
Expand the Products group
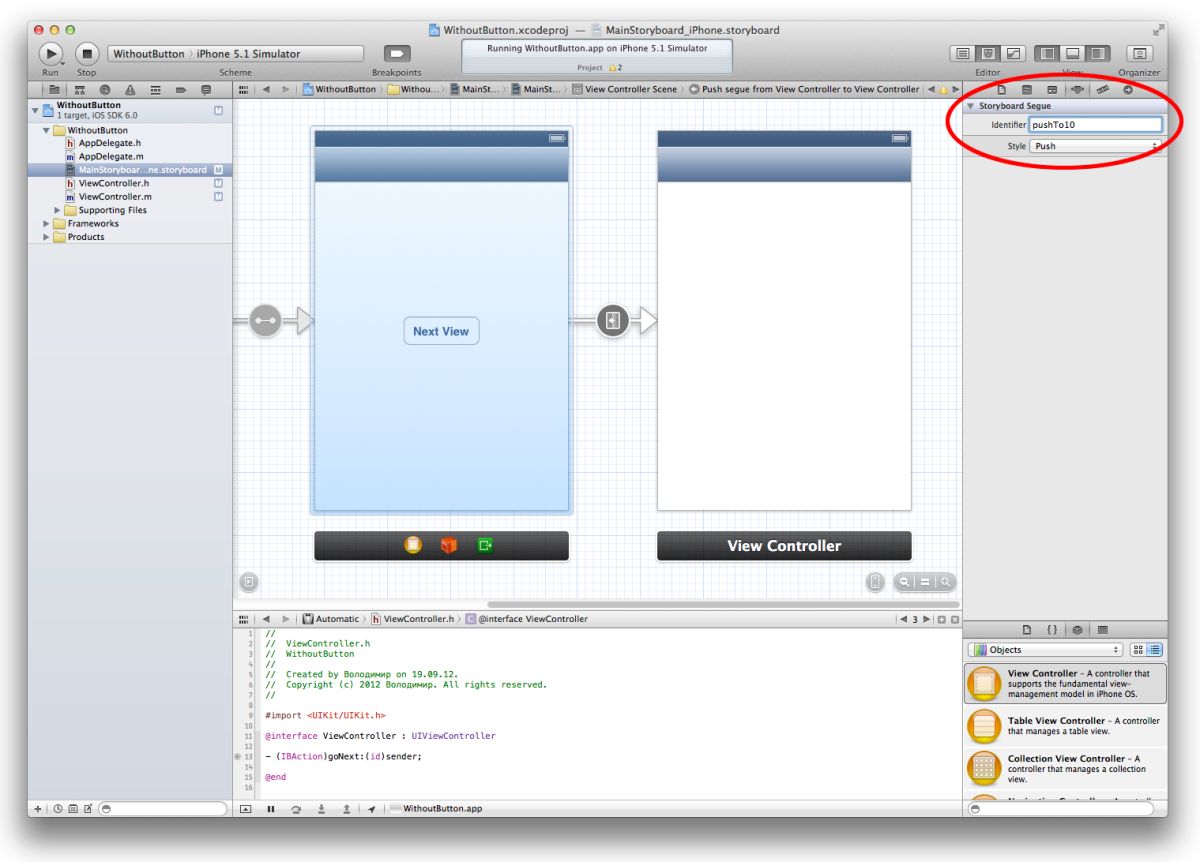[x=46, y=237]
